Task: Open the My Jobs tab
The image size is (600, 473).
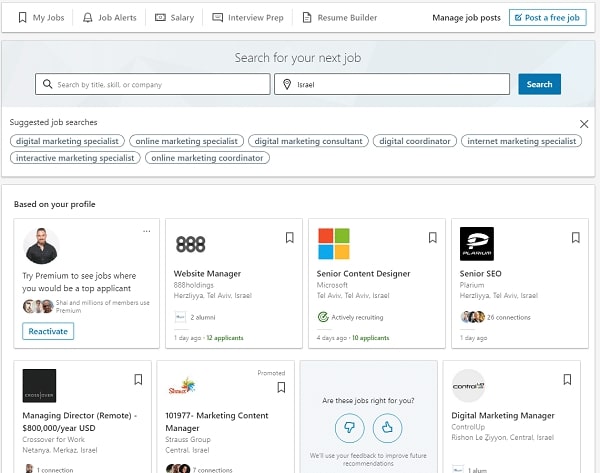Action: click(42, 18)
